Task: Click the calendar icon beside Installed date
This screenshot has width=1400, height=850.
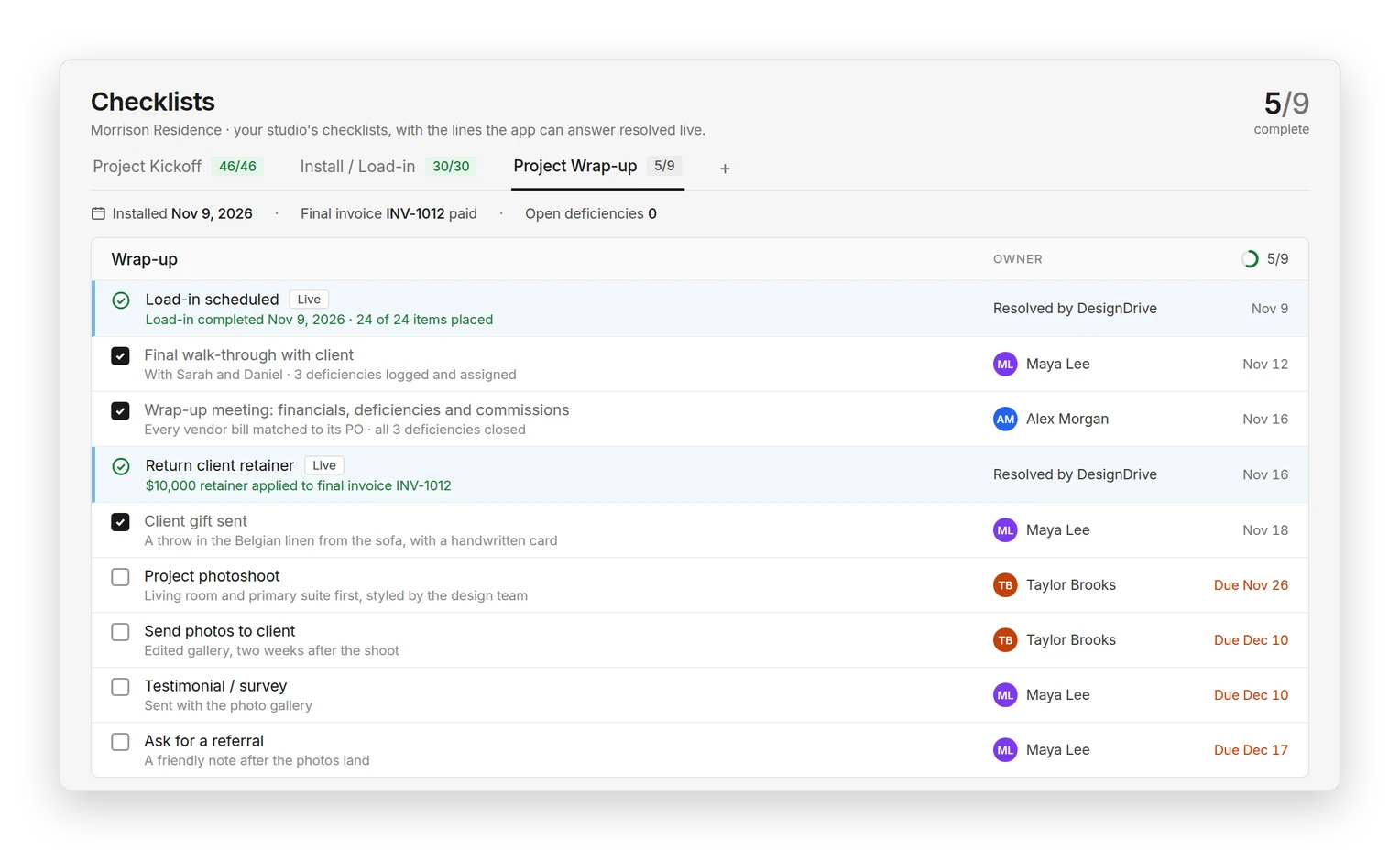Action: 98,213
